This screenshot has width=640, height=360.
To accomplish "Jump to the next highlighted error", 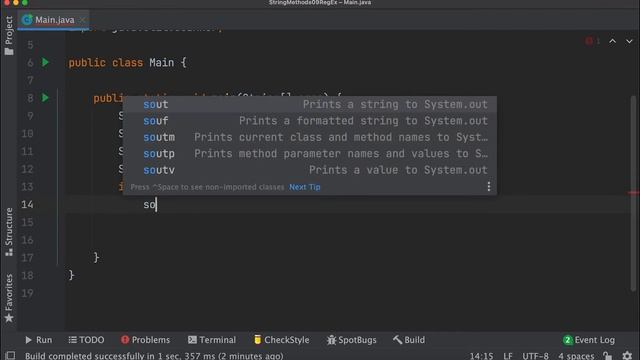I will pos(629,41).
